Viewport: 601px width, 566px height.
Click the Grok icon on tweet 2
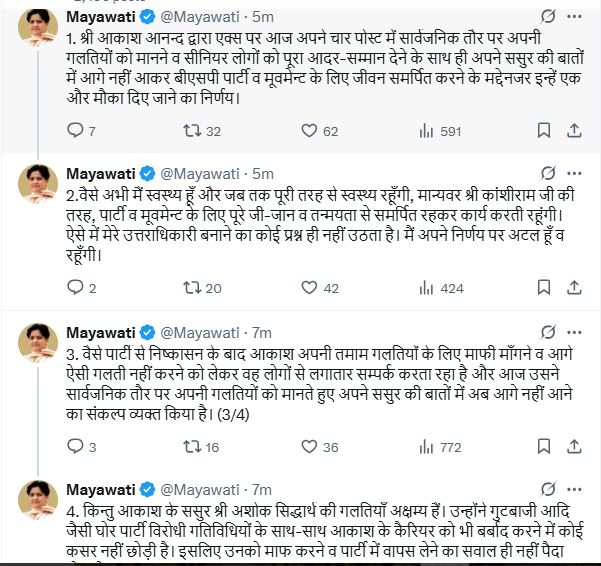pos(547,175)
